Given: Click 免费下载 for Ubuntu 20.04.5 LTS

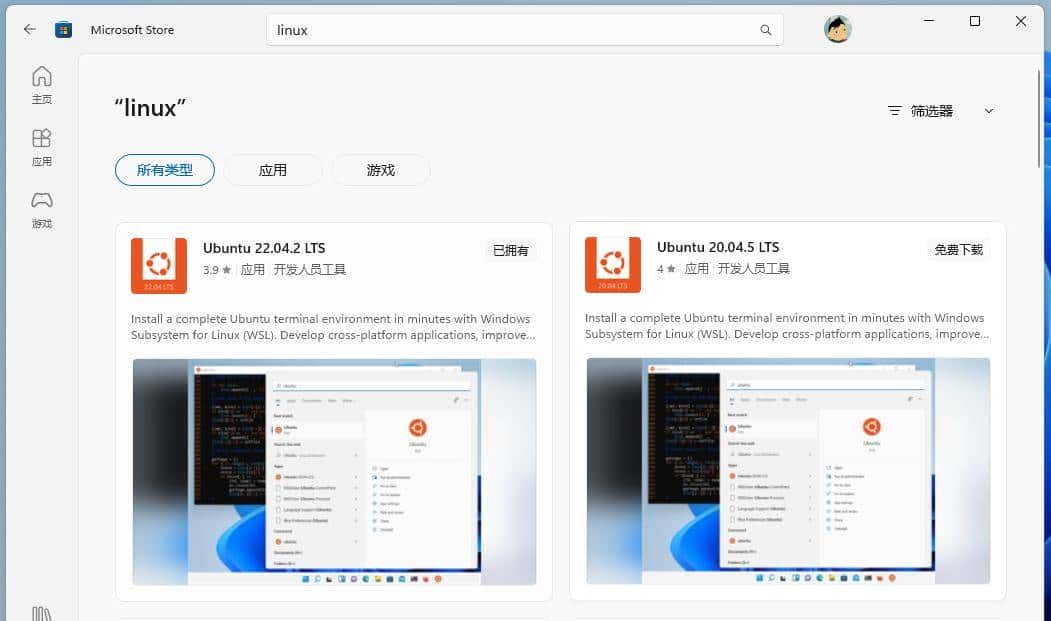Looking at the screenshot, I should pos(957,250).
